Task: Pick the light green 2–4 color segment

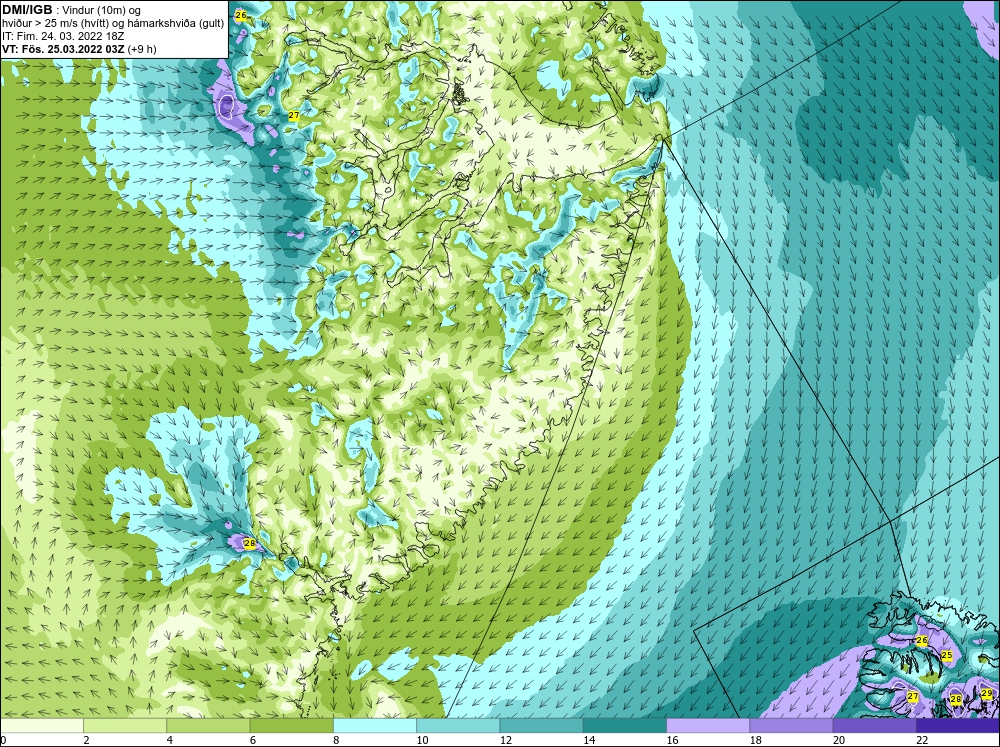Action: (125, 726)
